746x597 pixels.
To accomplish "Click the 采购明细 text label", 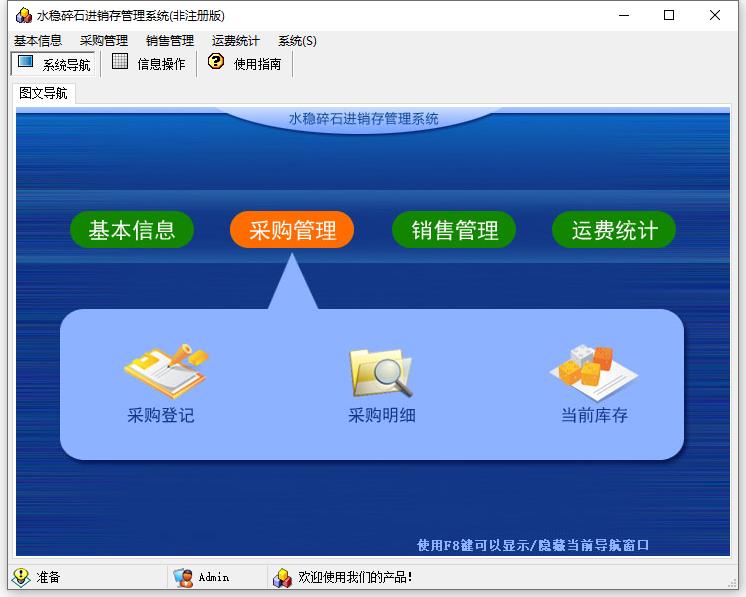I will click(382, 415).
